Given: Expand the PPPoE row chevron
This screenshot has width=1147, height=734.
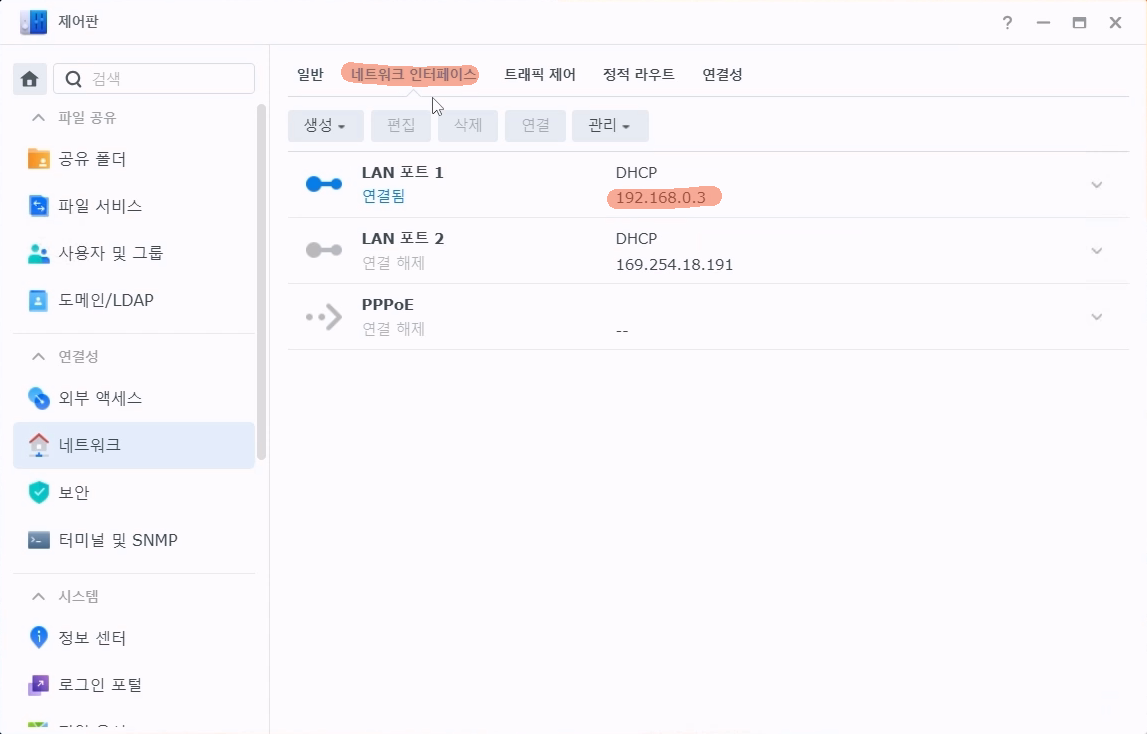Looking at the screenshot, I should click(x=1097, y=317).
